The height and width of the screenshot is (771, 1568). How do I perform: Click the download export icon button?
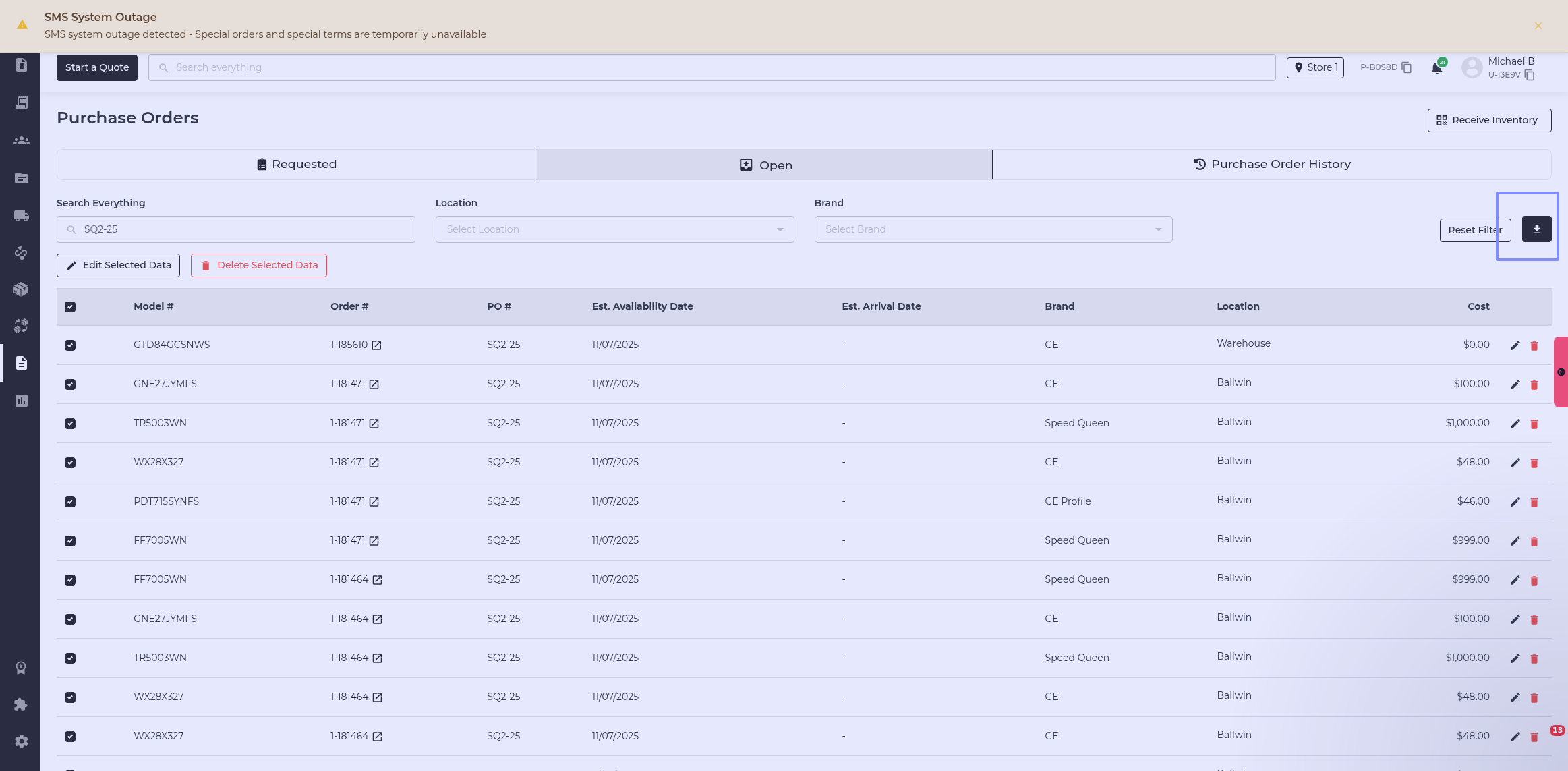(x=1536, y=229)
